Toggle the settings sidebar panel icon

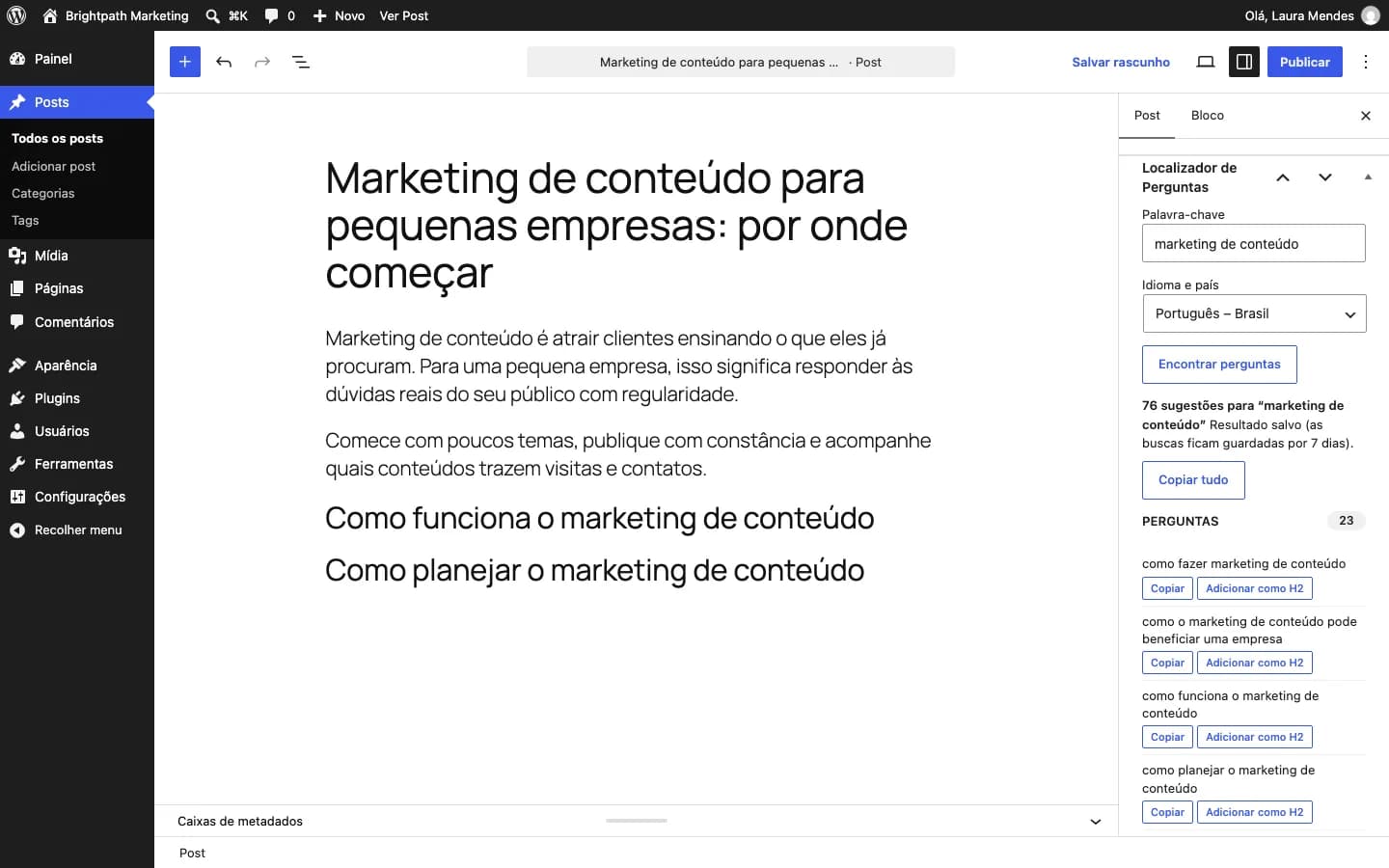(1244, 62)
